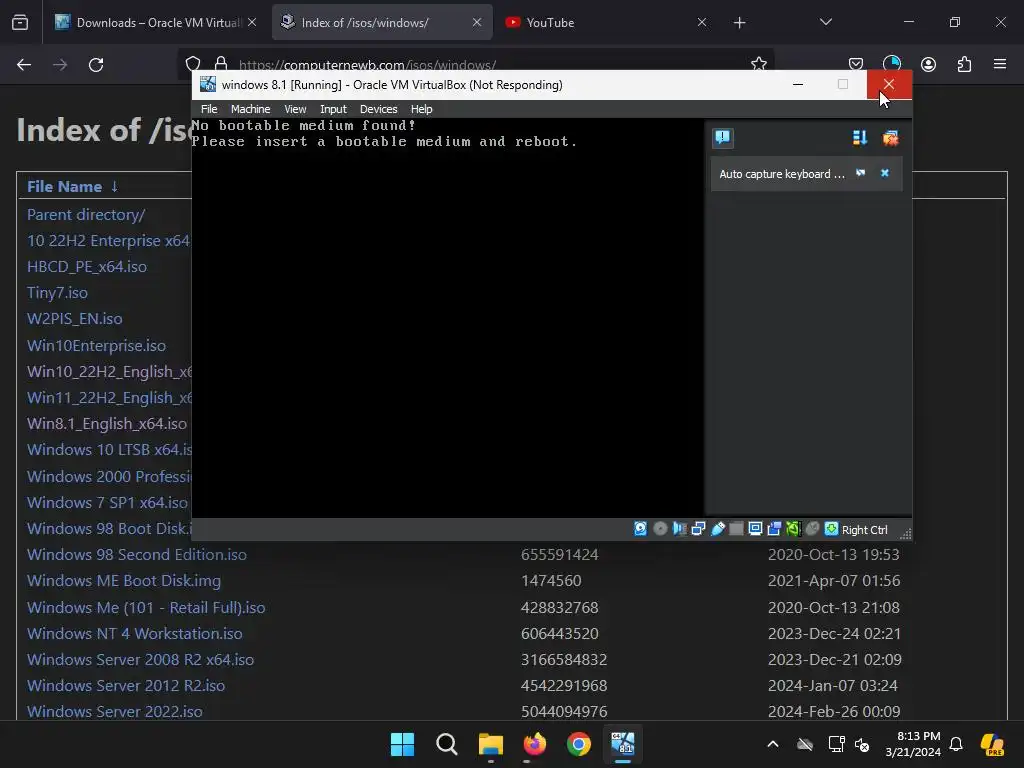
Task: Click the VirtualBox taskbar icon
Action: tap(622, 744)
